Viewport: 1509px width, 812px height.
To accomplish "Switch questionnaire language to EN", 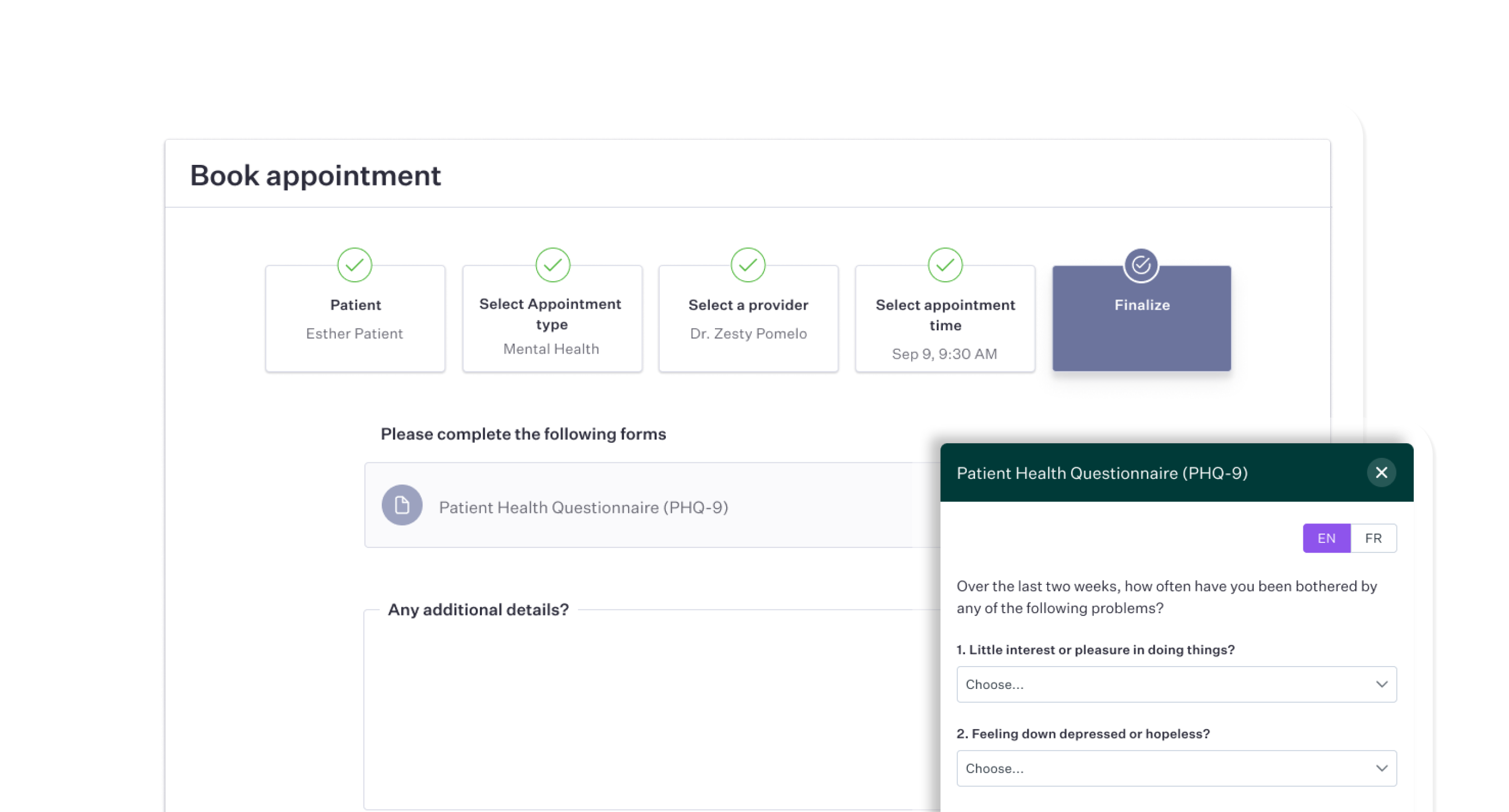I will click(x=1326, y=538).
